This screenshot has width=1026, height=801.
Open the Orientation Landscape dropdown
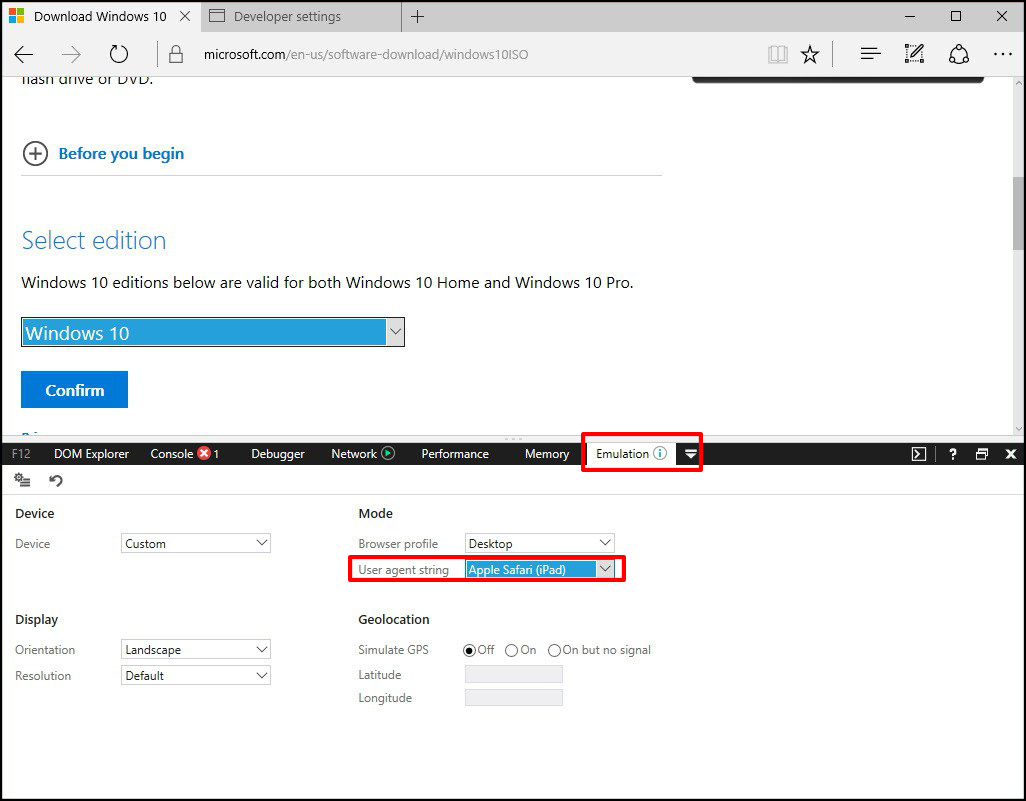coord(196,649)
